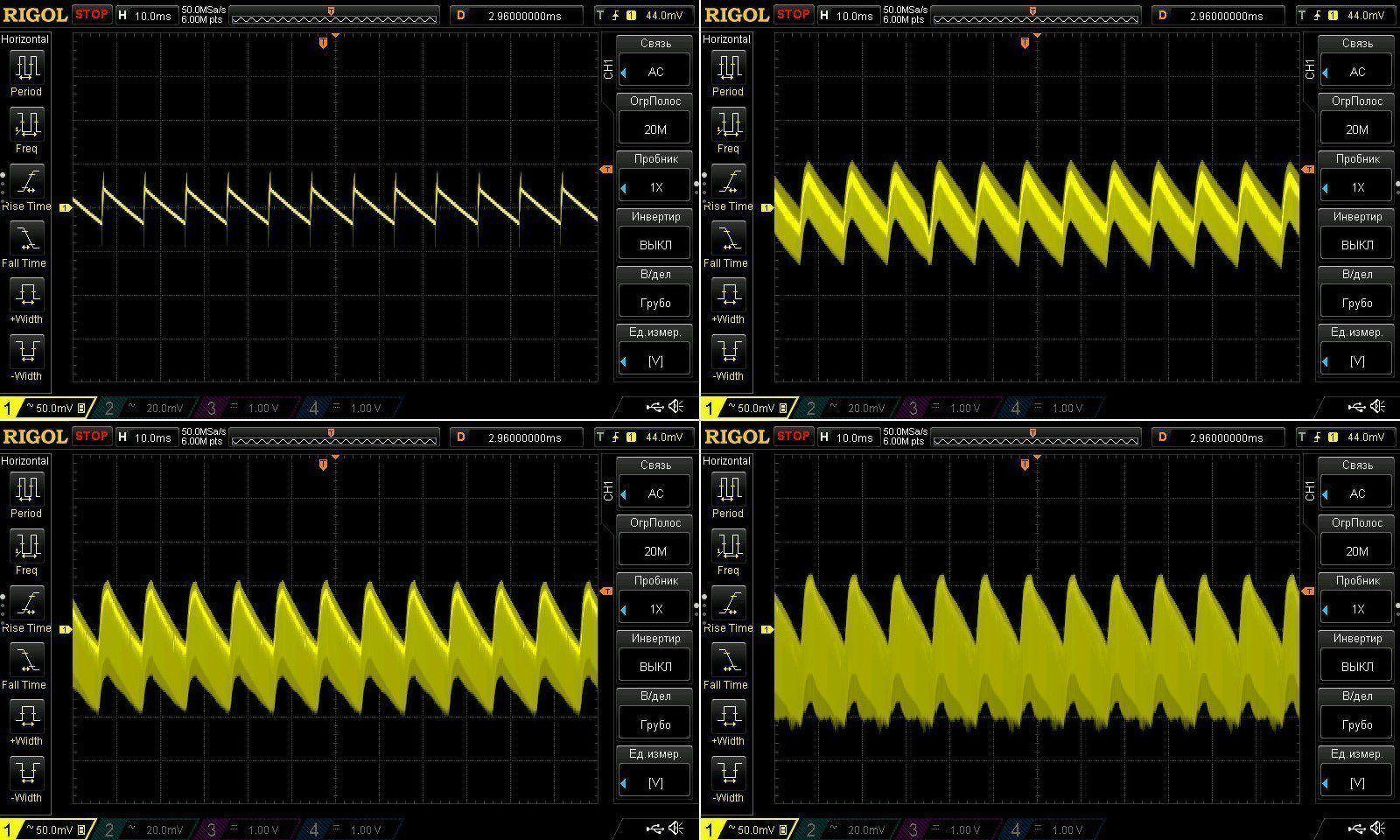This screenshot has width=1400, height=840.
Task: Expand Ед.измер. [V] units selector in top-right scope
Action: pos(1356,360)
